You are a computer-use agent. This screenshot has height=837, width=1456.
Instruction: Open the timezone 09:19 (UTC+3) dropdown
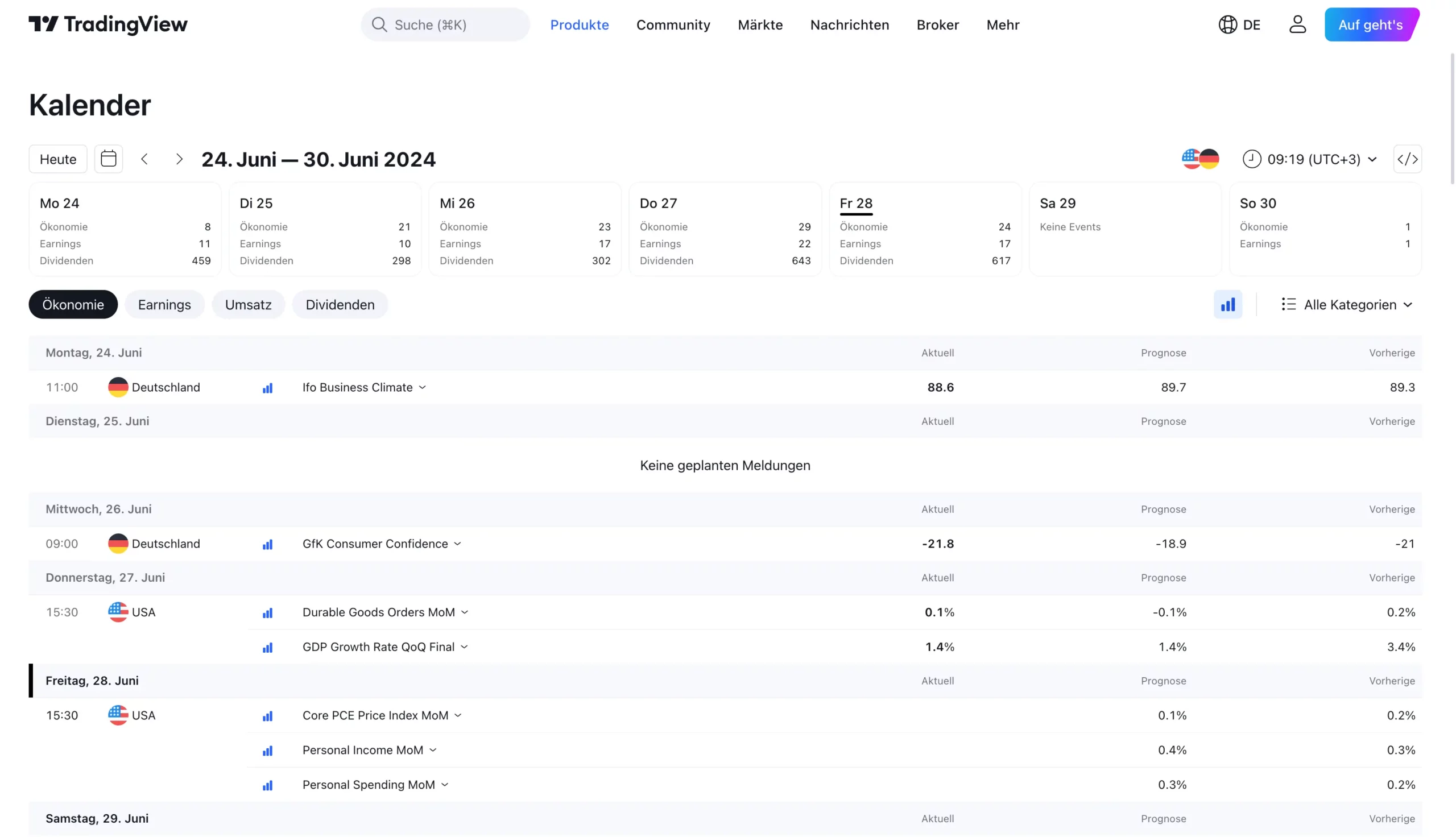1310,159
